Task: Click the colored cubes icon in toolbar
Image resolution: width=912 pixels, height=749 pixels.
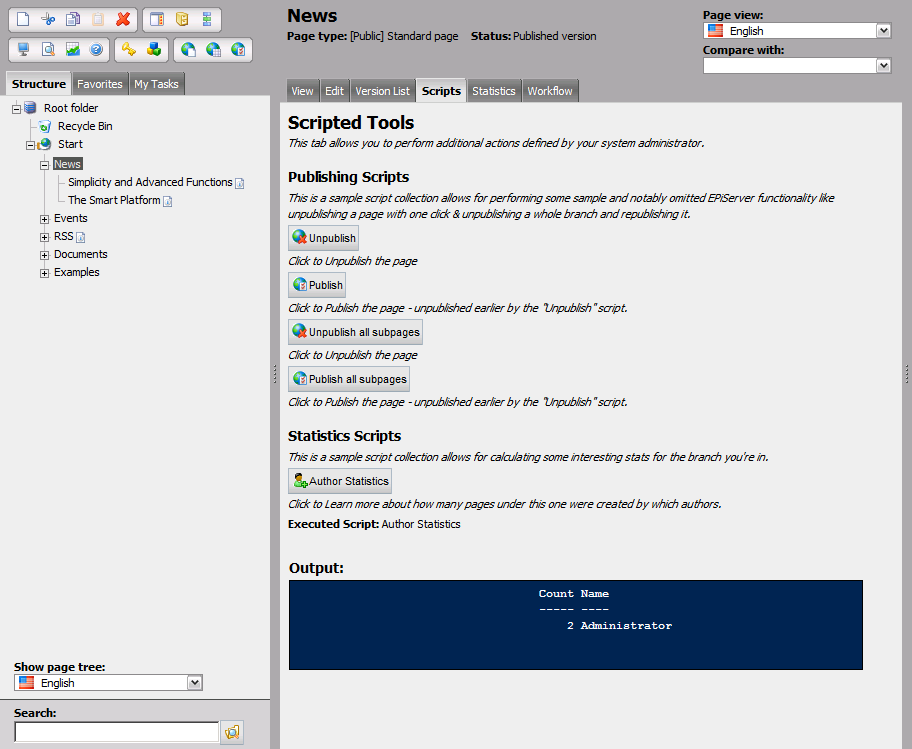Action: coord(153,49)
